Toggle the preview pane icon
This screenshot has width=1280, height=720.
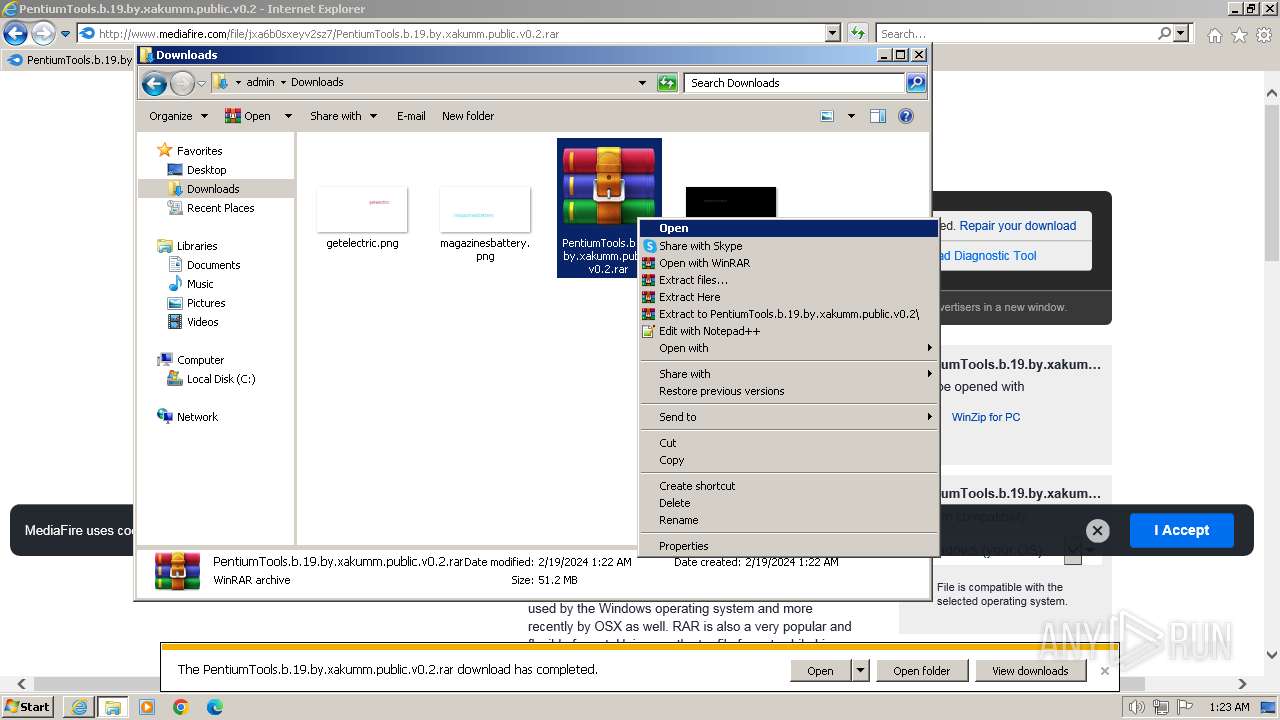coord(878,116)
